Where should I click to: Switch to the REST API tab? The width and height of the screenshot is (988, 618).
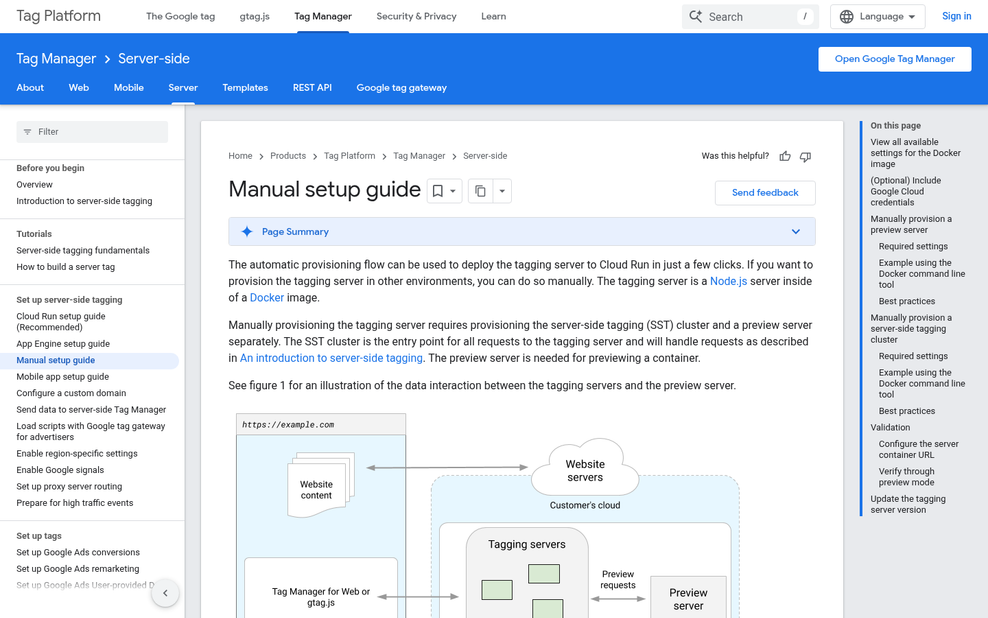[312, 88]
